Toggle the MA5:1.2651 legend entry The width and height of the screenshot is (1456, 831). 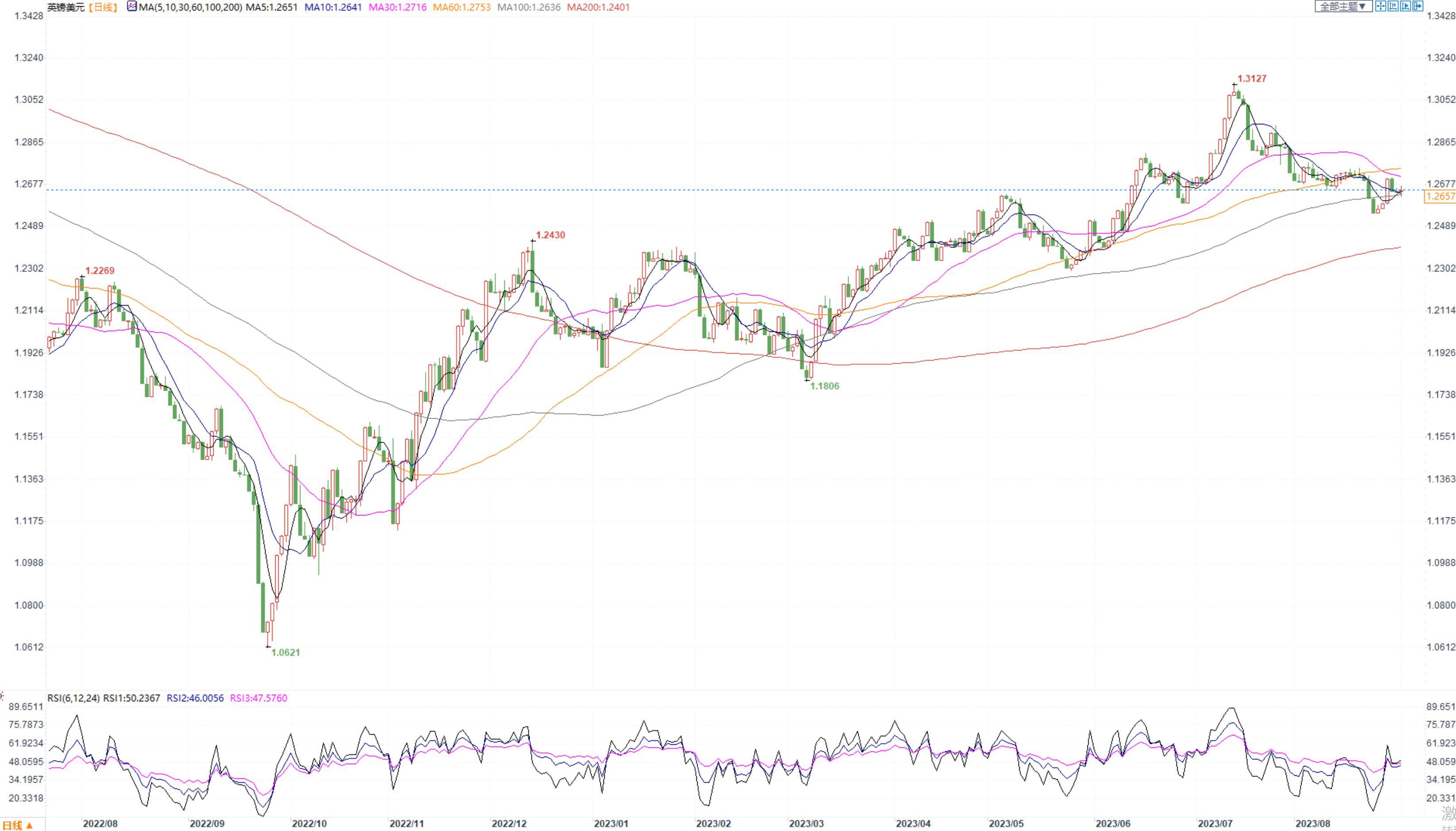tap(272, 8)
